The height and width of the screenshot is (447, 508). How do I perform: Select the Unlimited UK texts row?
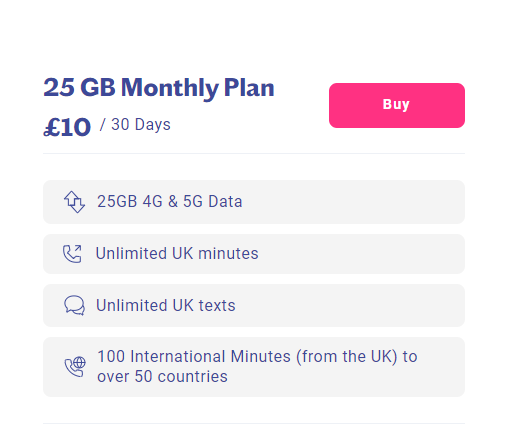tap(254, 305)
